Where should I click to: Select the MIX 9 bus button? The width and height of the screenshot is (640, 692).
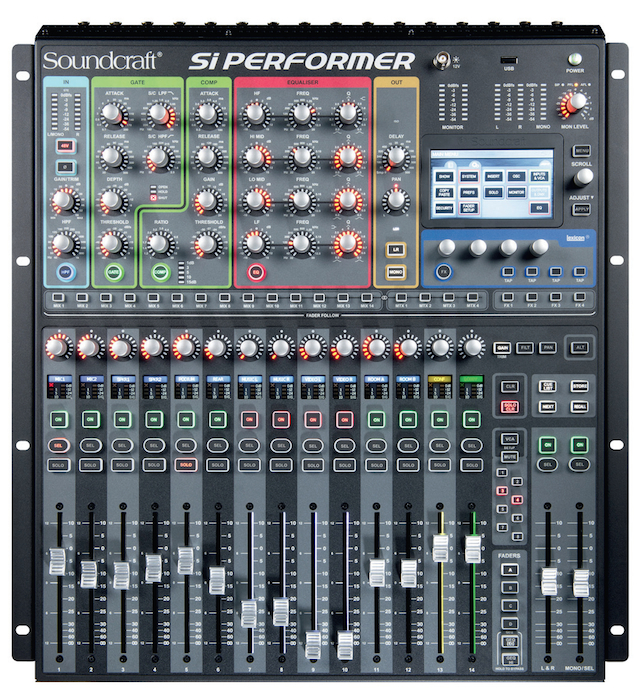pos(248,297)
